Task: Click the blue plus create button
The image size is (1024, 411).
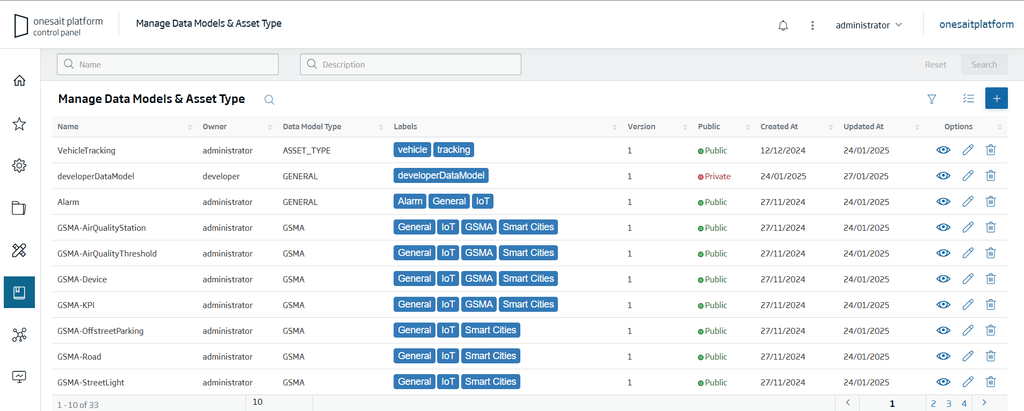Action: [x=996, y=98]
